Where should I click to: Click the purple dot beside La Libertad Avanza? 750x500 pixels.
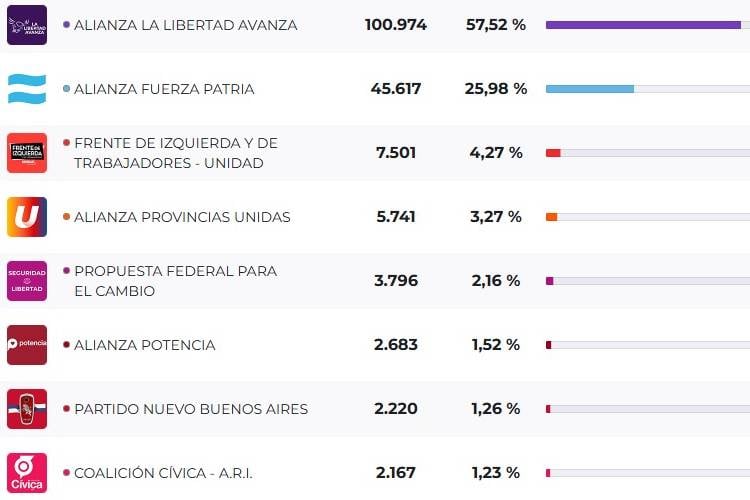[x=66, y=25]
